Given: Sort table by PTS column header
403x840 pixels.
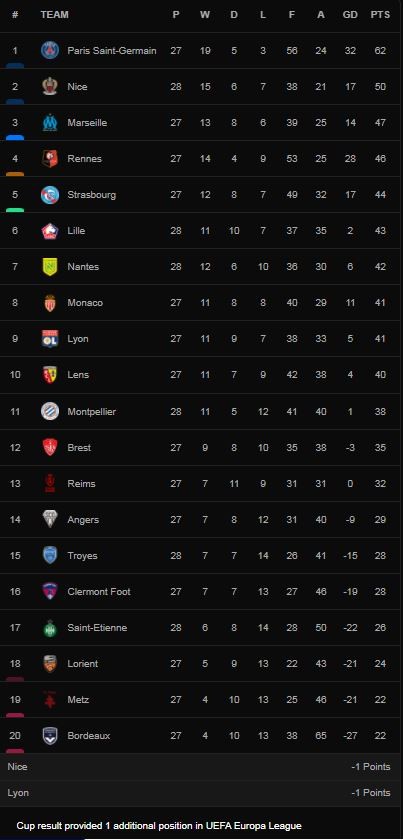Looking at the screenshot, I should tap(380, 14).
